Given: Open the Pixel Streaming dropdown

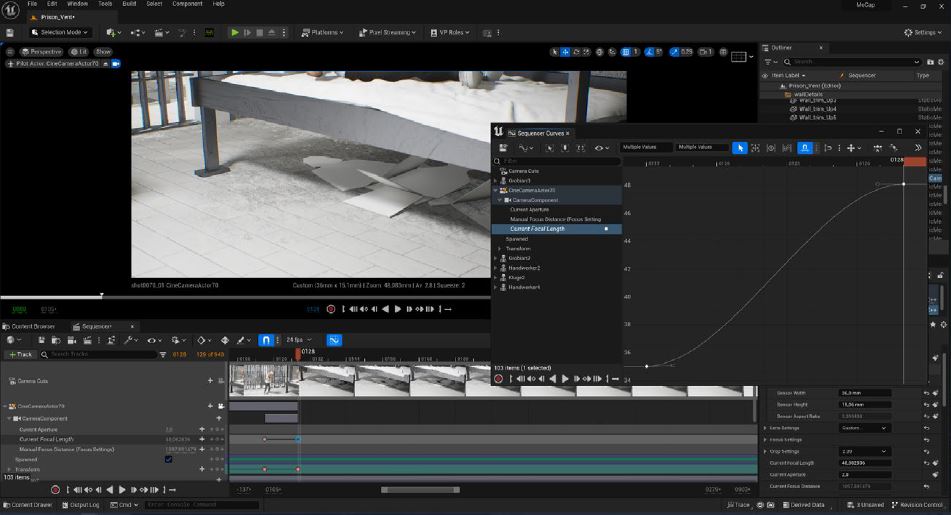Looking at the screenshot, I should point(387,33).
